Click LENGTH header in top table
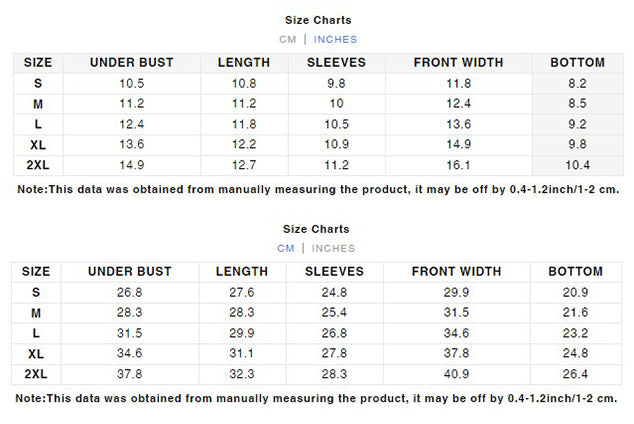The image size is (634, 424). pyautogui.click(x=244, y=63)
